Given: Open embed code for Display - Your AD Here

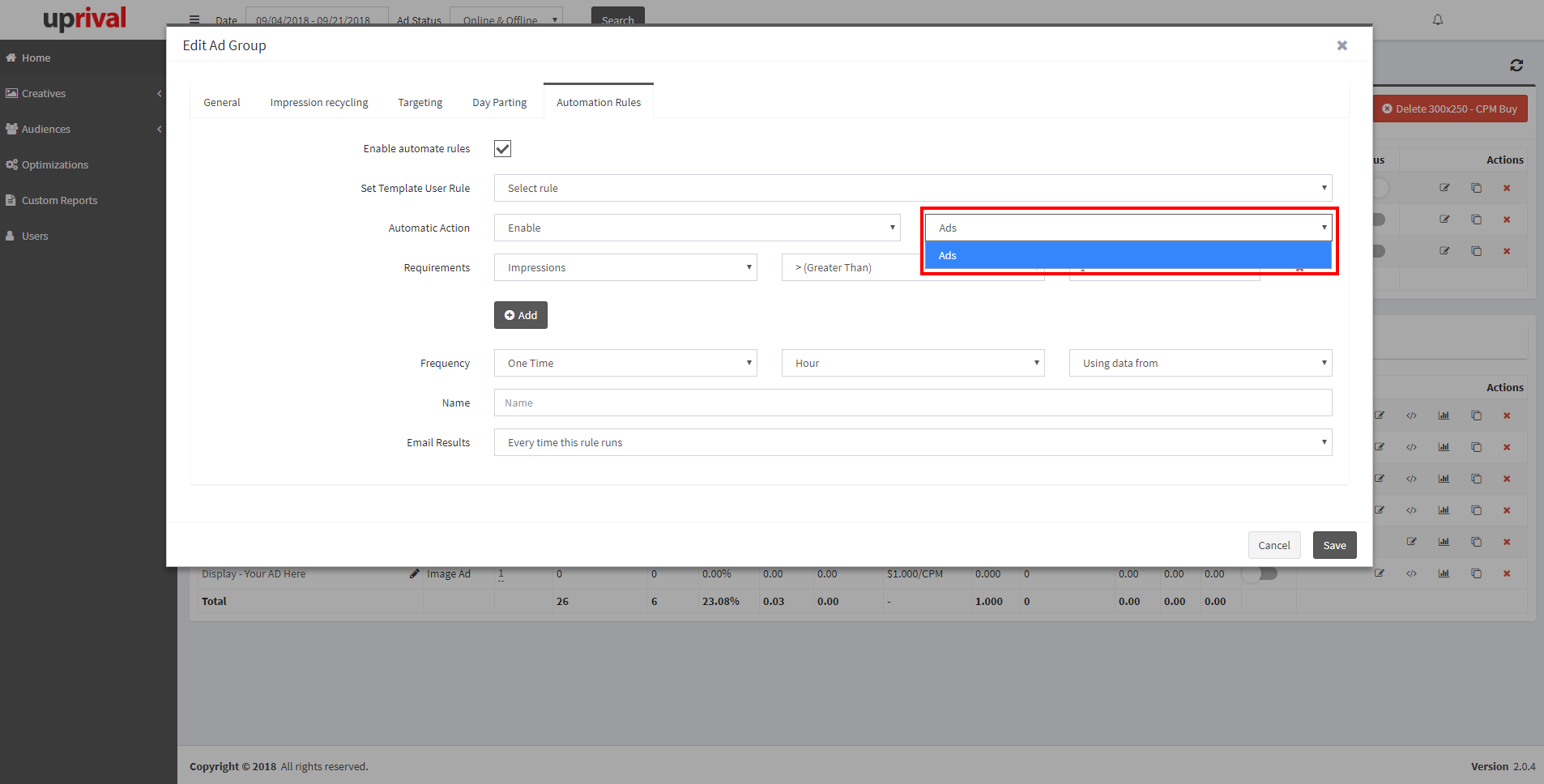Looking at the screenshot, I should coord(1411,573).
